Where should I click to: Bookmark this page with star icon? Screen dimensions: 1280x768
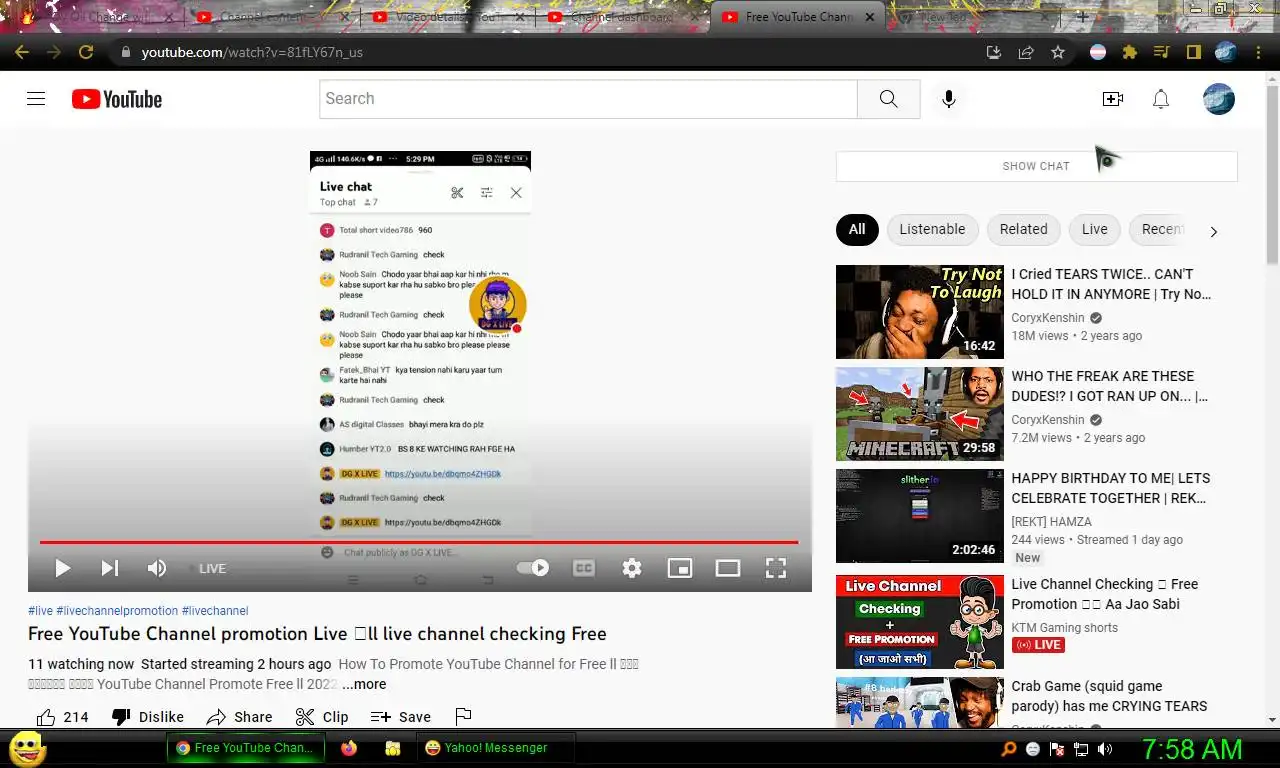(1057, 52)
